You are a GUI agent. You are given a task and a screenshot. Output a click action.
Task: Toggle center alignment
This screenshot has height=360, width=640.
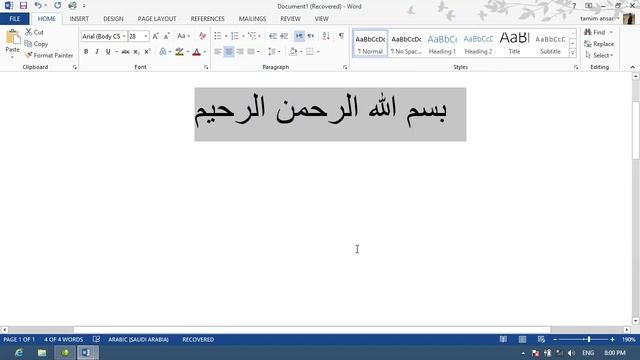[229, 52]
